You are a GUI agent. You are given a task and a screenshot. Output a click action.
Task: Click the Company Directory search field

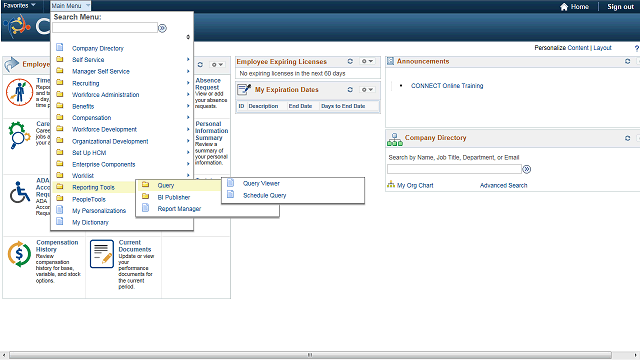454,169
